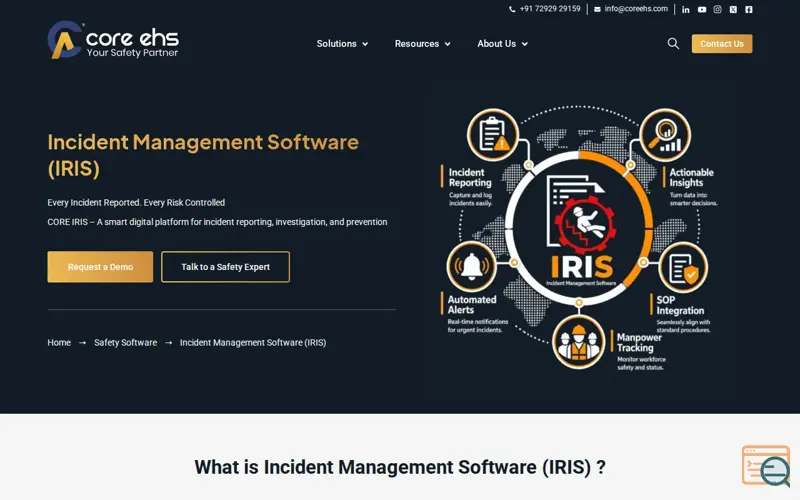800x500 pixels.
Task: Open the floating search widget icon
Action: tap(766, 465)
